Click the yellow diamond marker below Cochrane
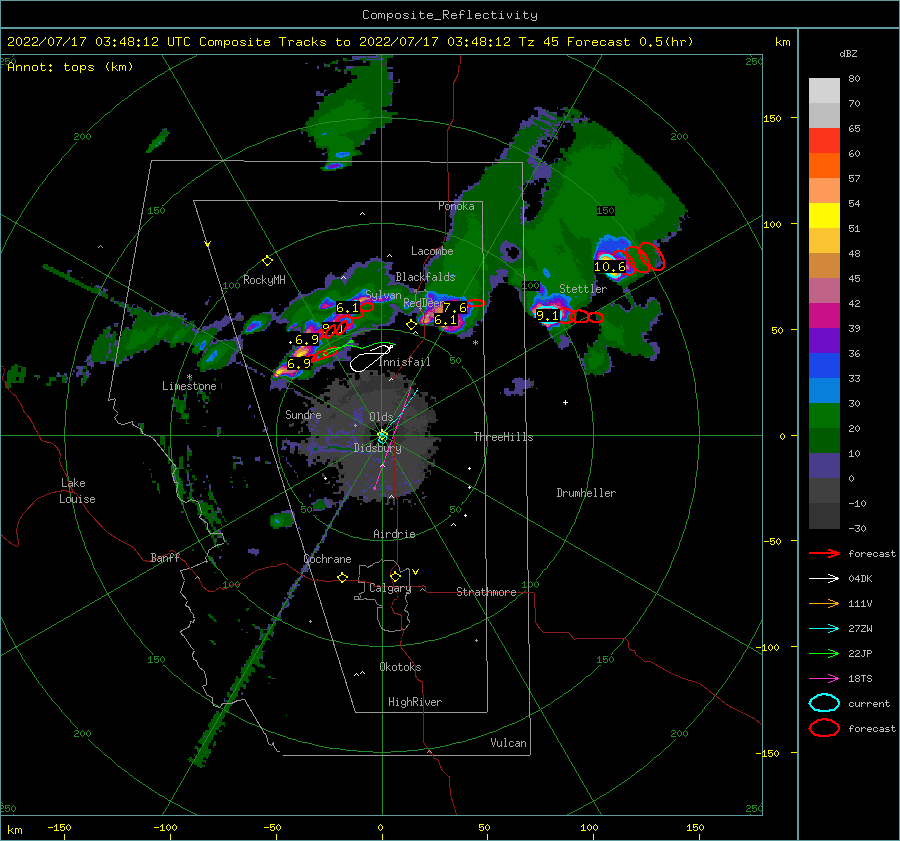This screenshot has height=841, width=900. click(343, 577)
